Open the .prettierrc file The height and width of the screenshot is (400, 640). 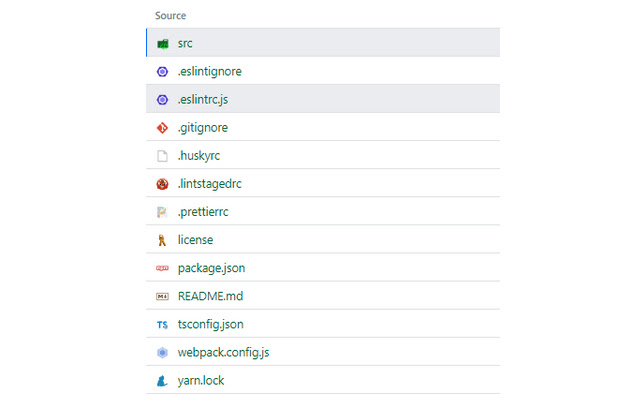[x=203, y=212]
